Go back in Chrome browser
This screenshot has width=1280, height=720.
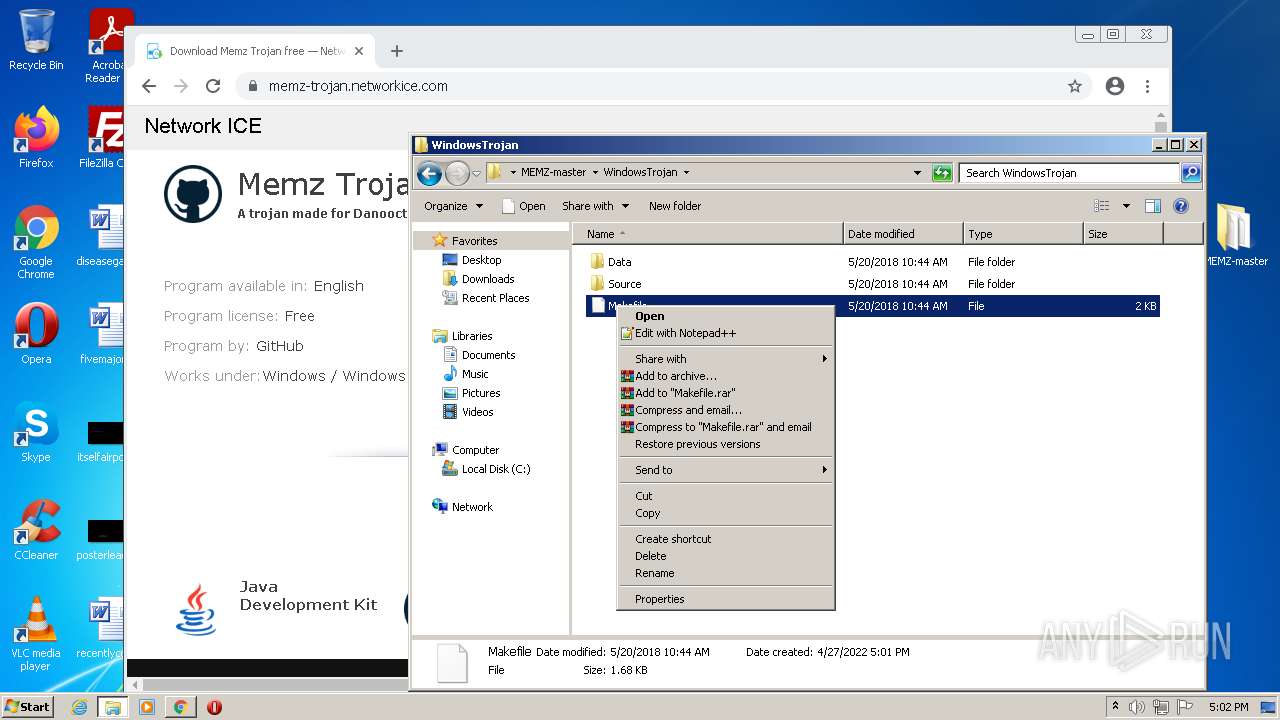149,86
